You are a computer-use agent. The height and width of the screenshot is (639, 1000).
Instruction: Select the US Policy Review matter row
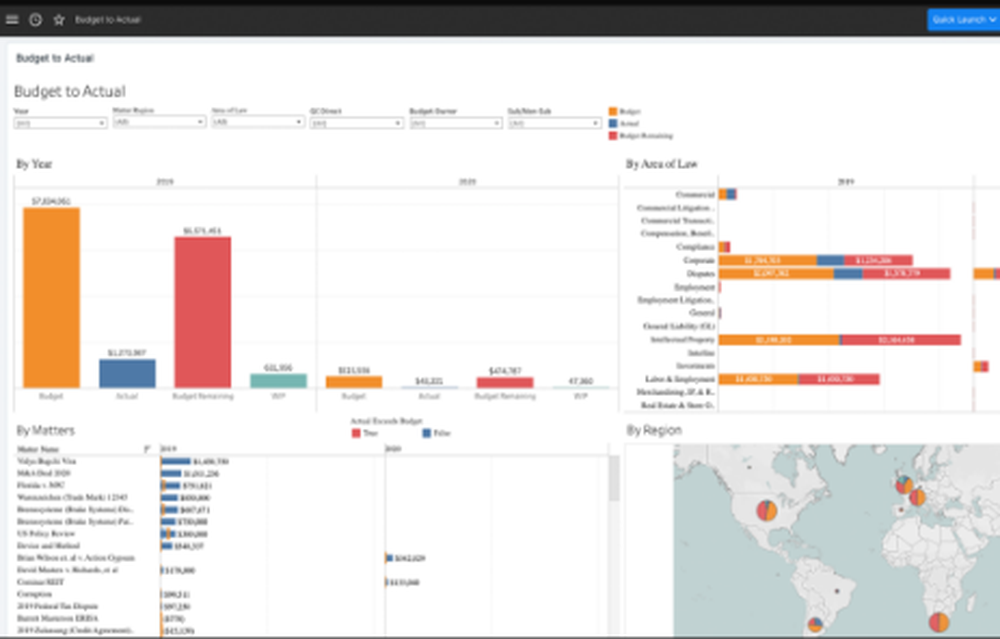click(x=46, y=533)
